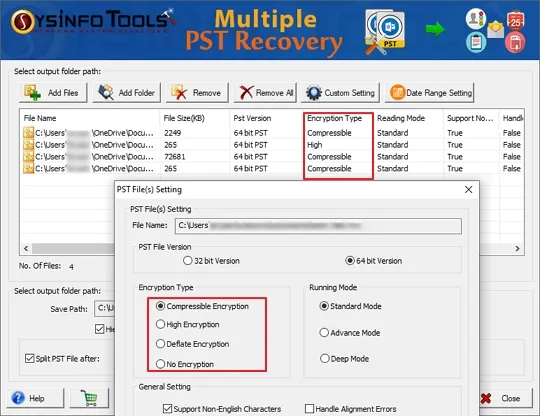Click the Reading Mode column header
540x416 pixels.
pos(408,118)
